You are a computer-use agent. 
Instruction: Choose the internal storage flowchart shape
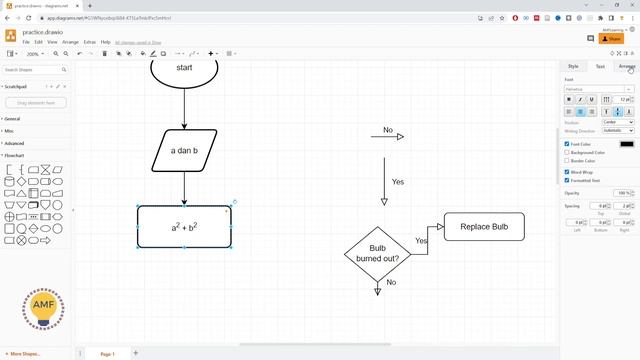[33, 193]
